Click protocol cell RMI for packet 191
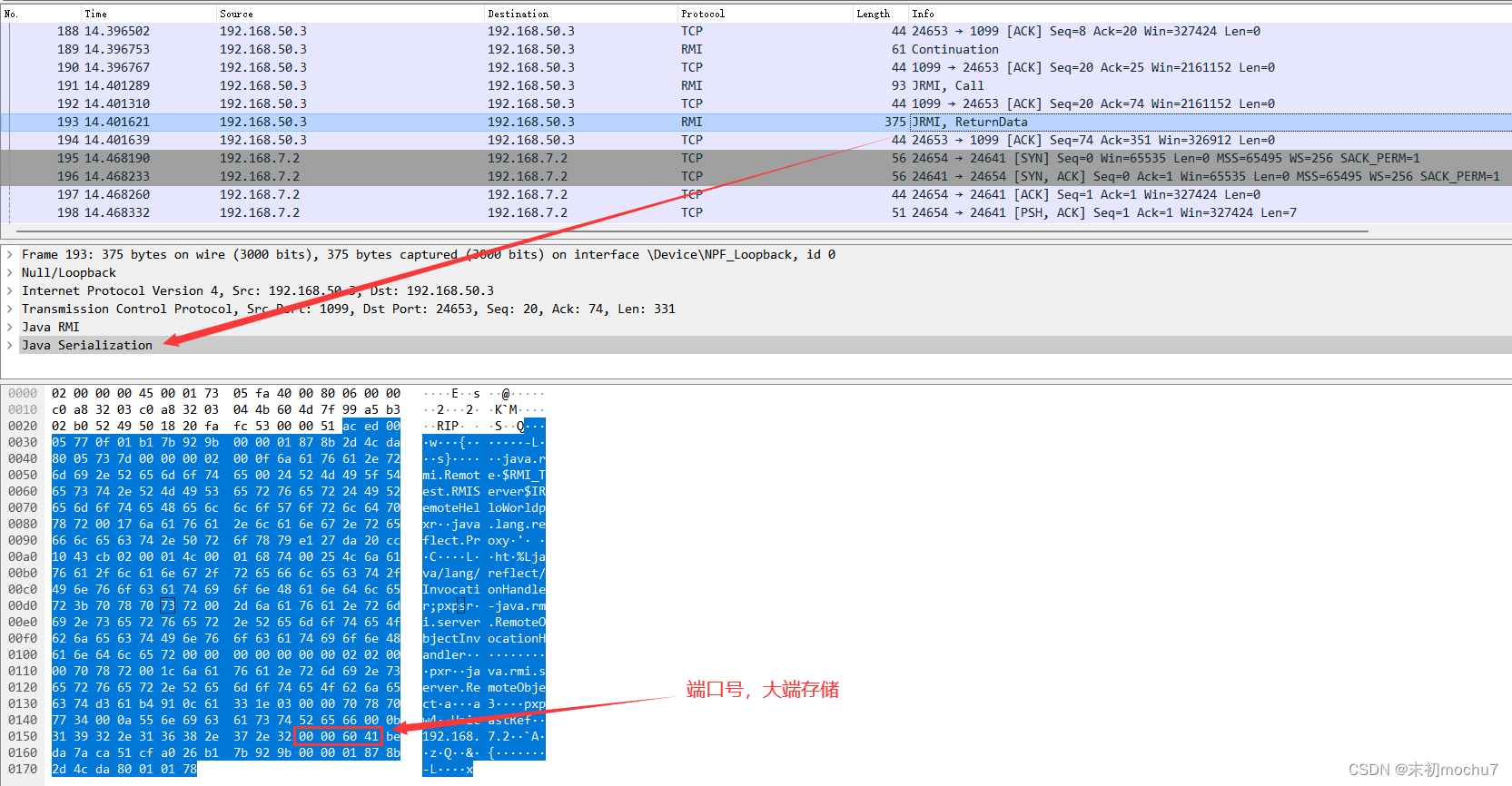Viewport: 1512px width, 786px height. (692, 86)
